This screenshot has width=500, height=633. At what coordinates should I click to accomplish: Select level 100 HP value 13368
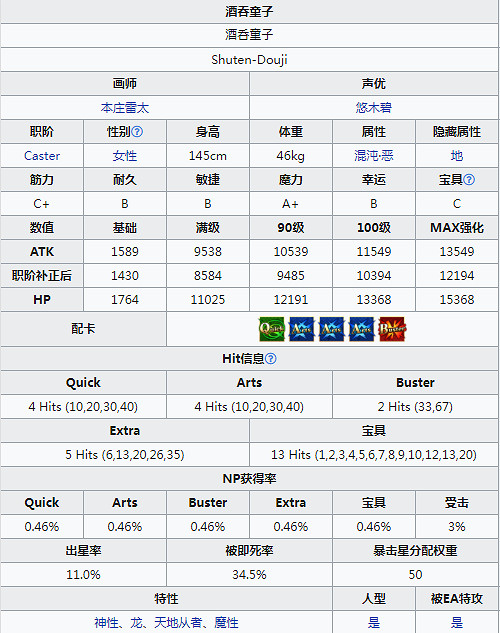pos(374,300)
